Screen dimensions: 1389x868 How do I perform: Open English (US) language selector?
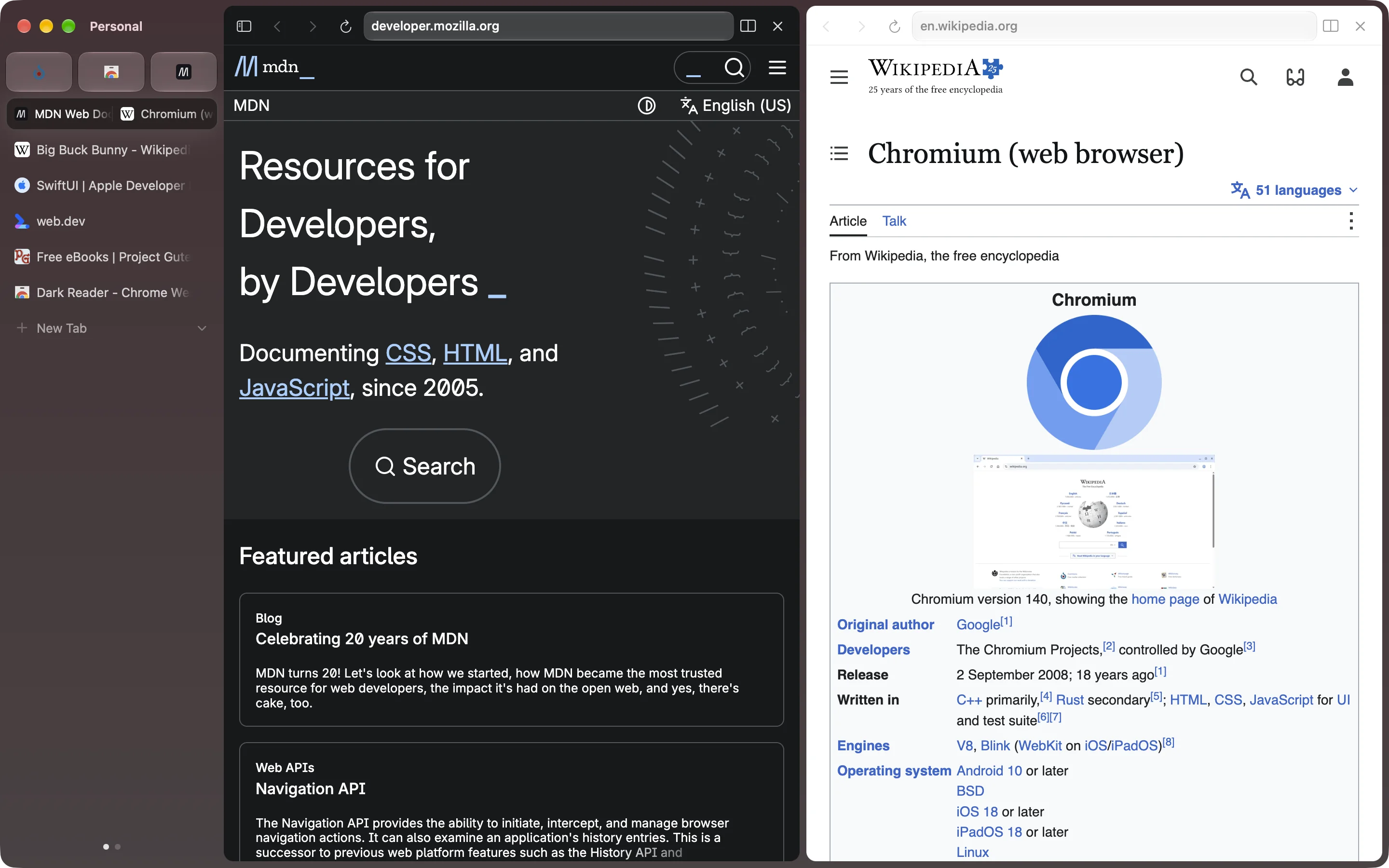pos(735,106)
